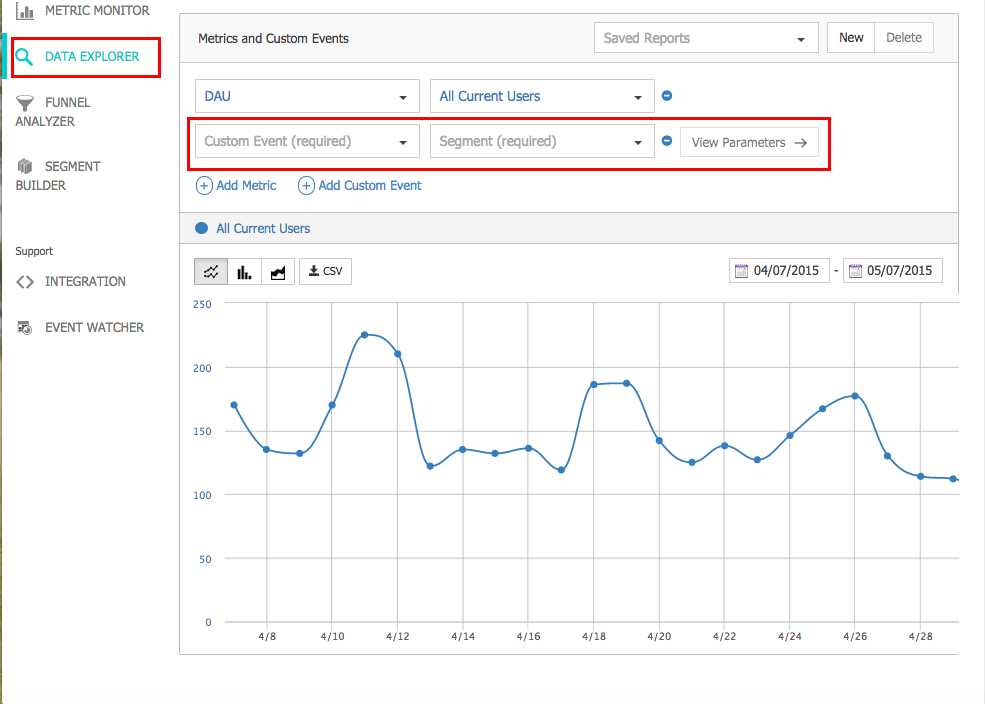
Task: Download chart data as CSV
Action: [x=325, y=271]
